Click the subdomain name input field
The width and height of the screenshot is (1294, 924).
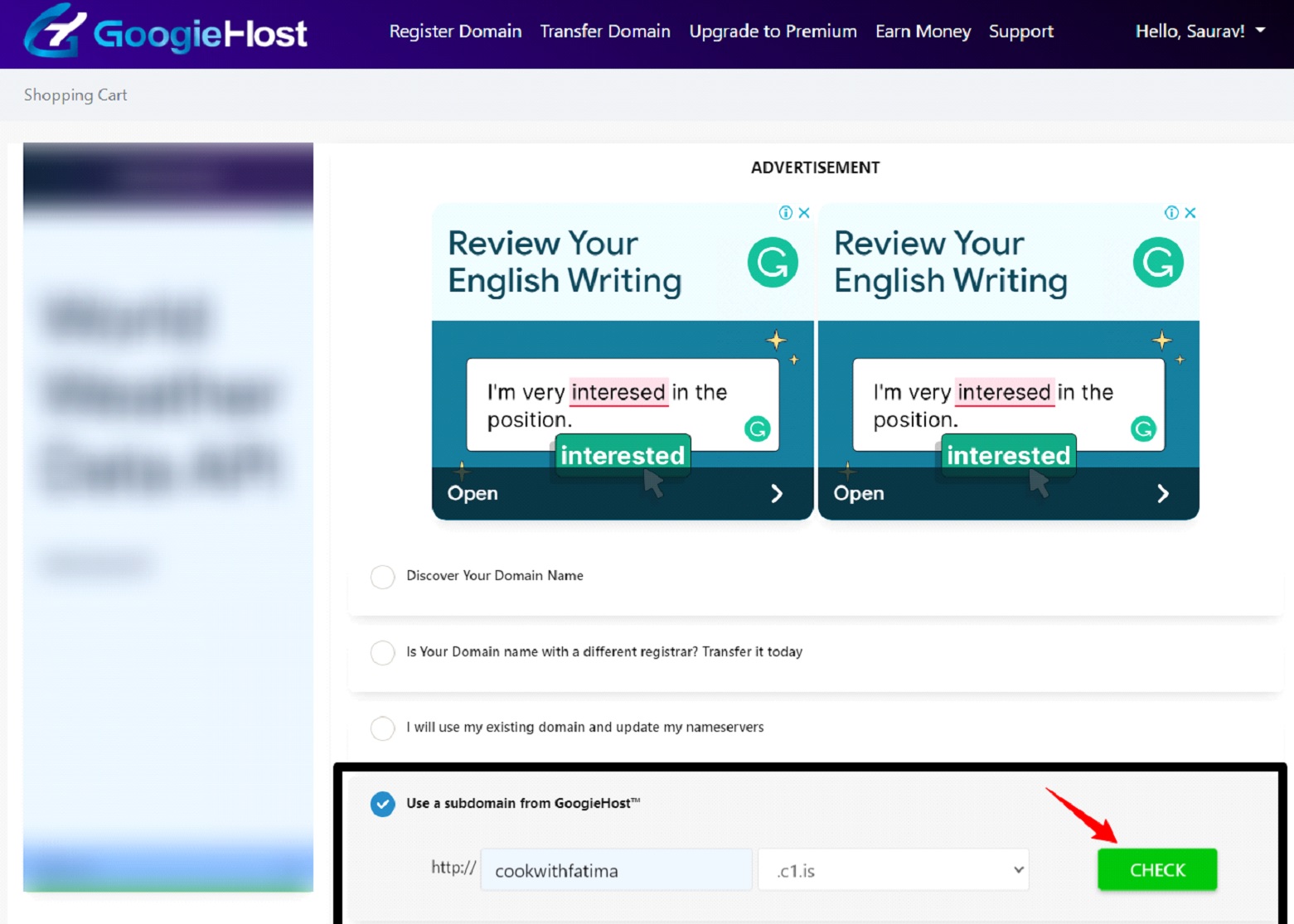pos(616,870)
